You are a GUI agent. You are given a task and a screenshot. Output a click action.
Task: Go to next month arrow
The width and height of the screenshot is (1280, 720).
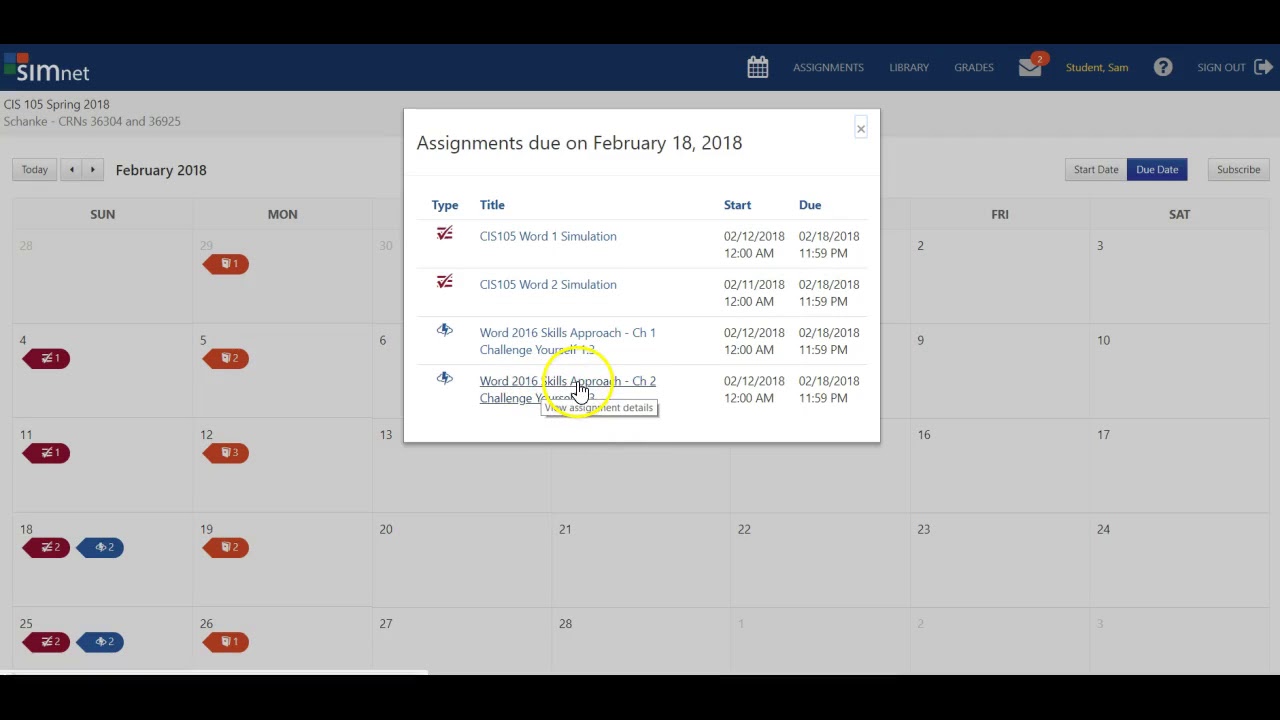(93, 169)
